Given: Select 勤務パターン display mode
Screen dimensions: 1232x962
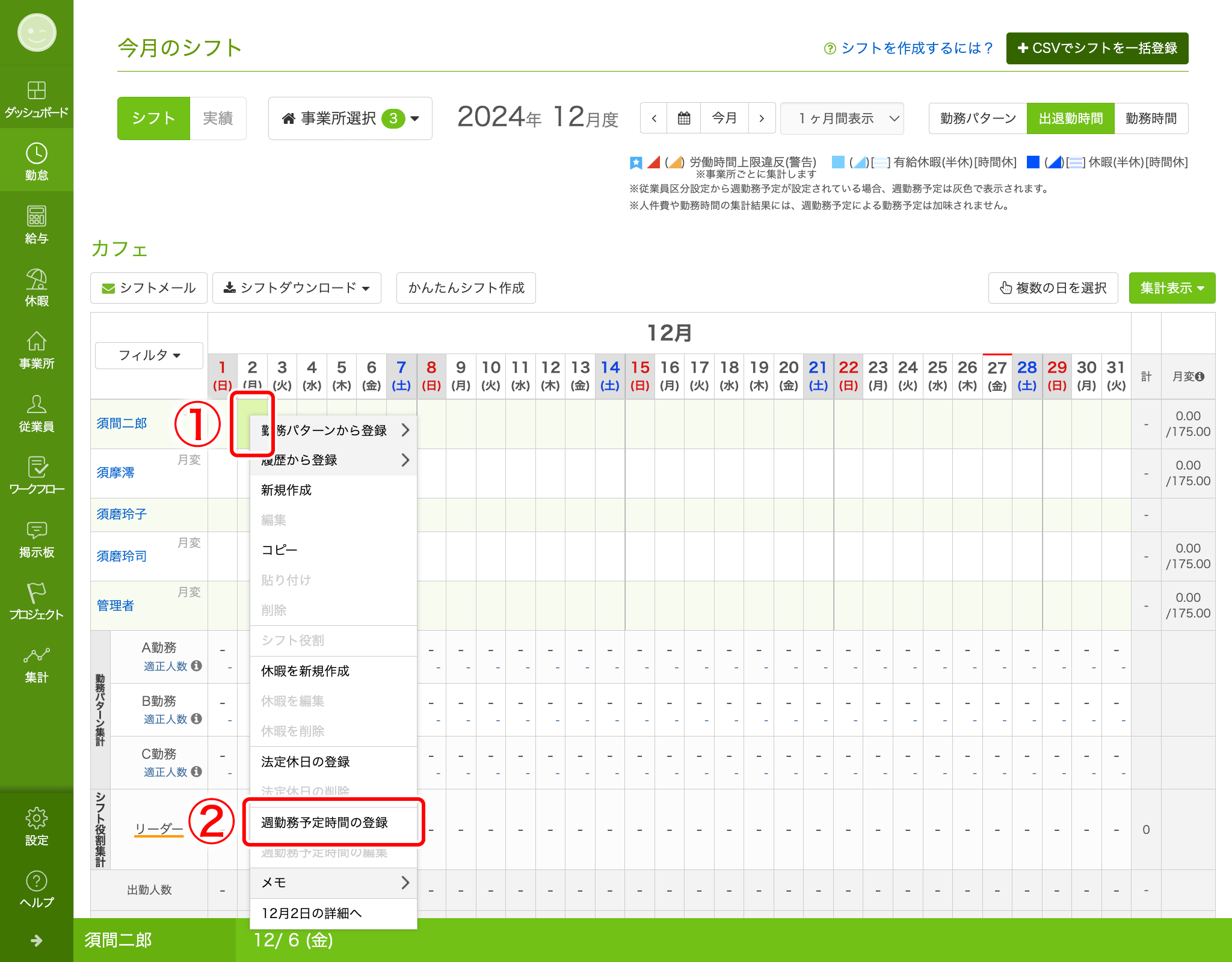Looking at the screenshot, I should pyautogui.click(x=978, y=118).
